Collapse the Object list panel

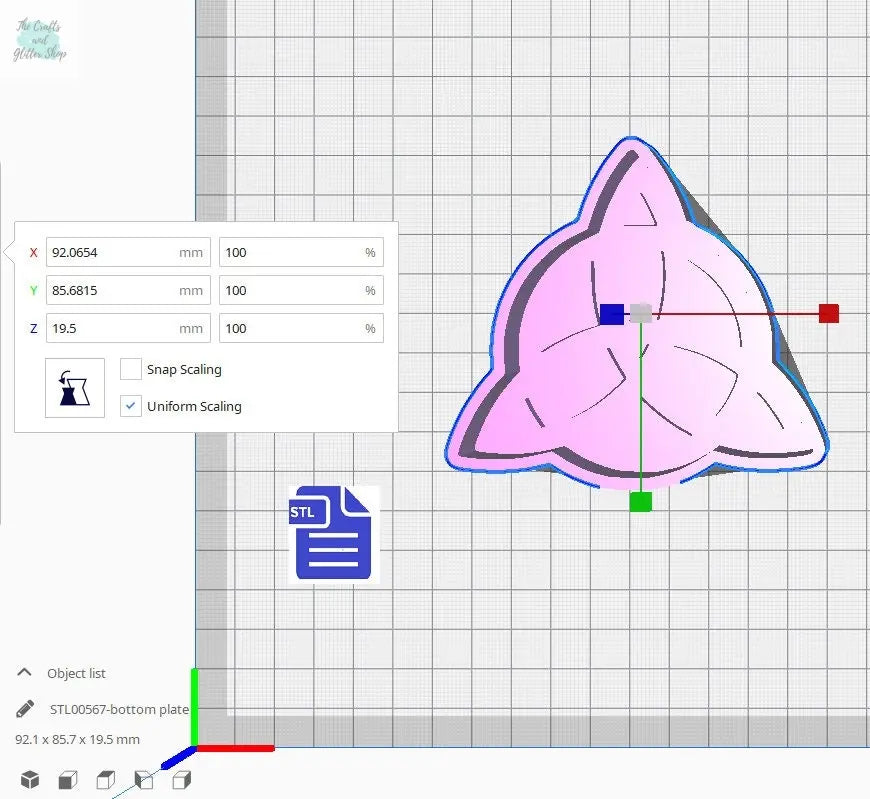(x=25, y=673)
